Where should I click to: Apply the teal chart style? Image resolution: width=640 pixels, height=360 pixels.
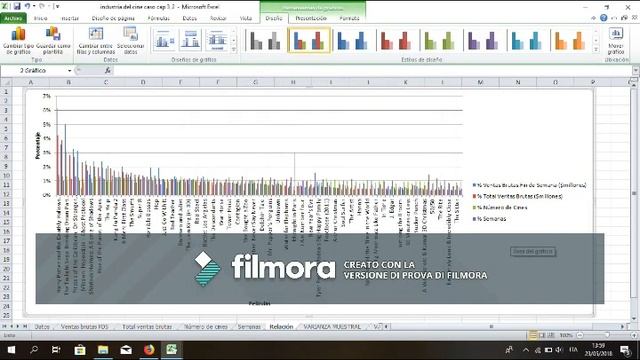(527, 40)
